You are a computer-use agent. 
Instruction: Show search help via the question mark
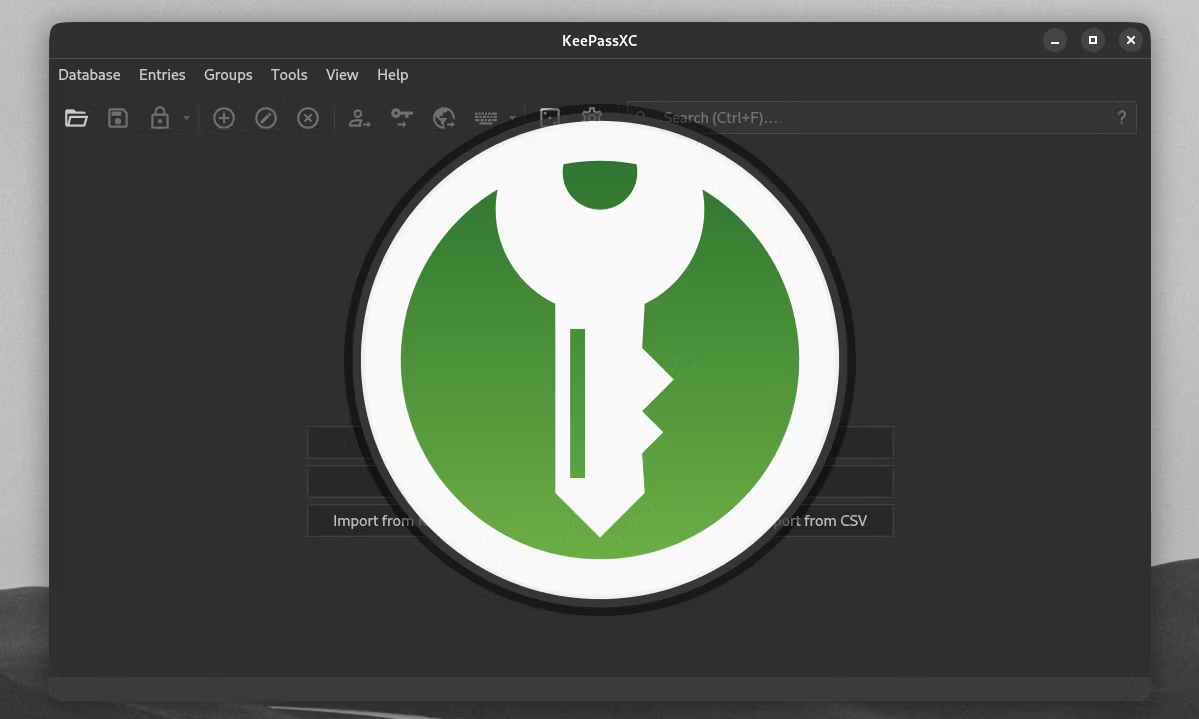[x=1121, y=118]
